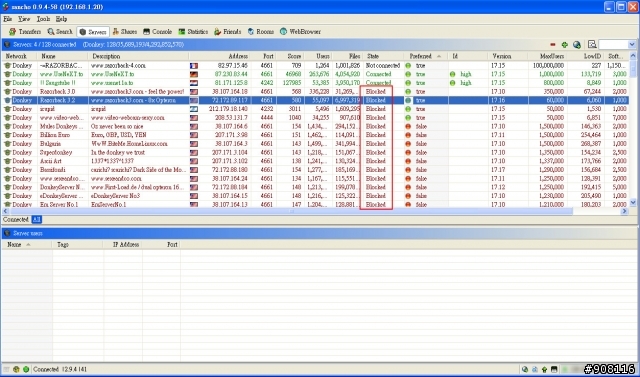The image size is (640, 377).
Task: Select the Ascii Art server row
Action: (315, 161)
